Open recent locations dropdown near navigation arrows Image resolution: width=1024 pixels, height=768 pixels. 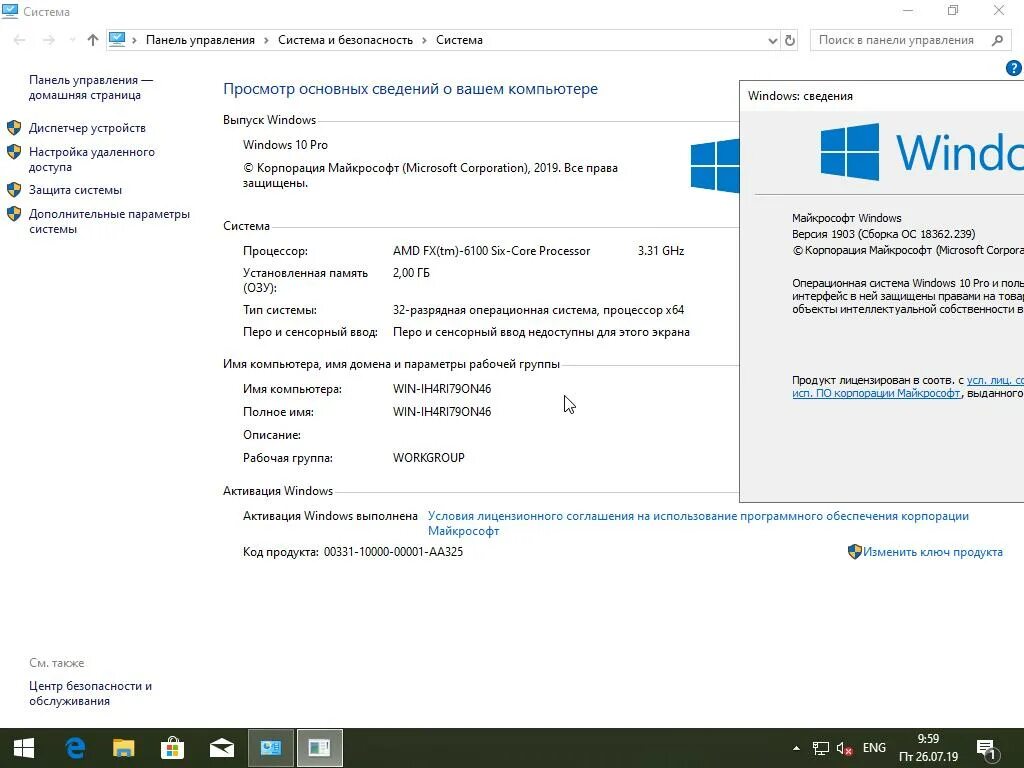pyautogui.click(x=72, y=40)
